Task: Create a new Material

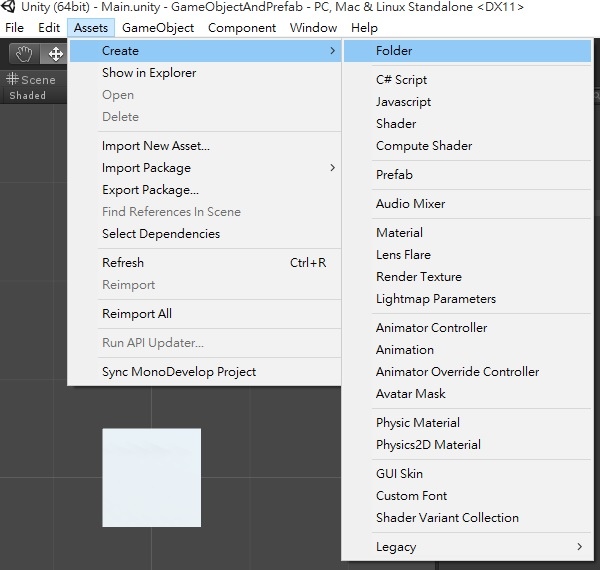Action: (467, 233)
